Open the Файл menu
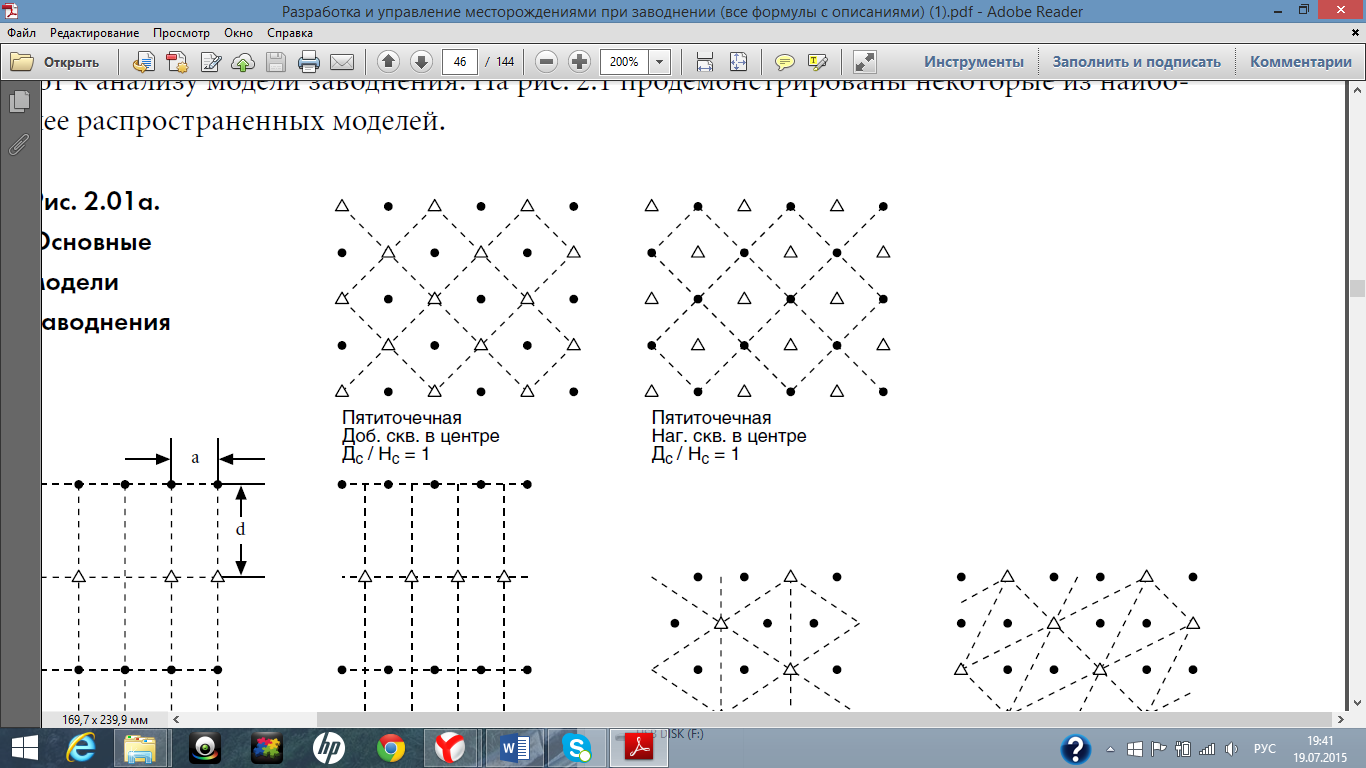This screenshot has height=768, width=1366. pos(21,33)
